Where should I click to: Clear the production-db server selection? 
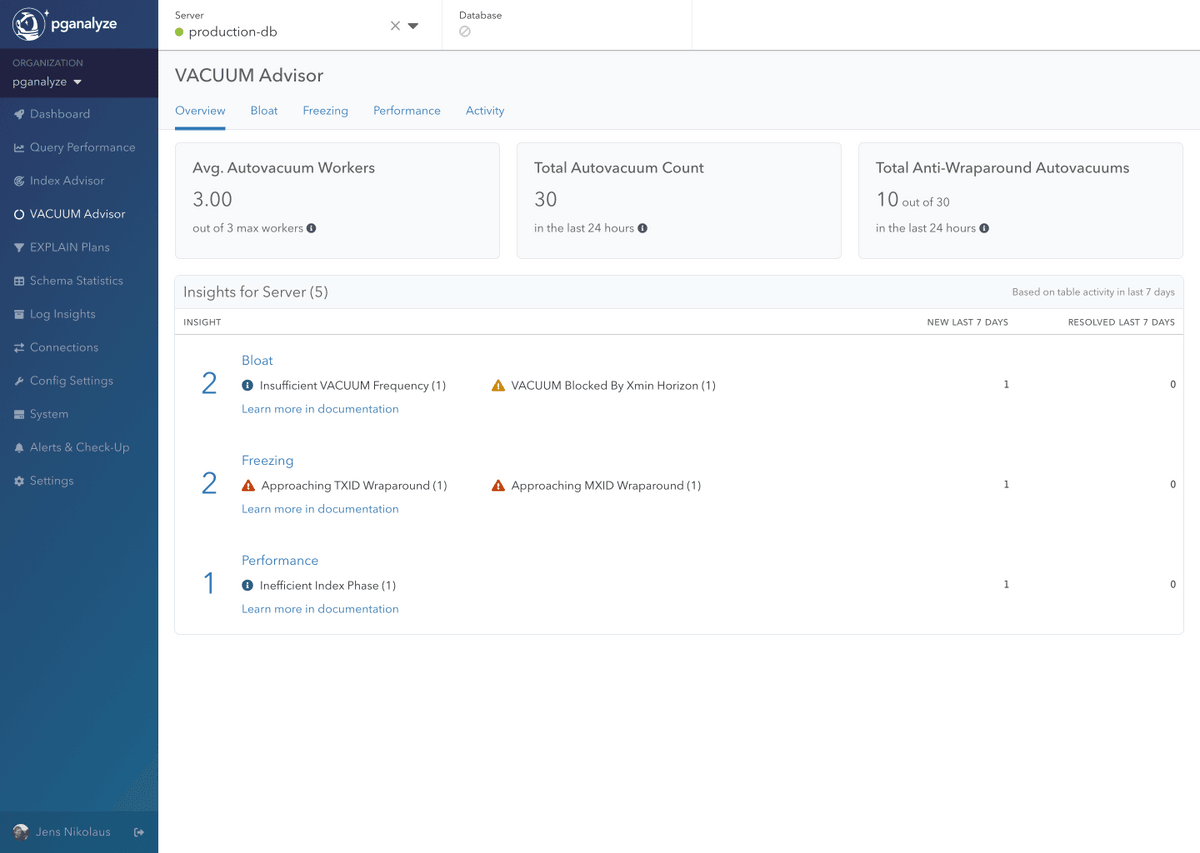(x=395, y=25)
